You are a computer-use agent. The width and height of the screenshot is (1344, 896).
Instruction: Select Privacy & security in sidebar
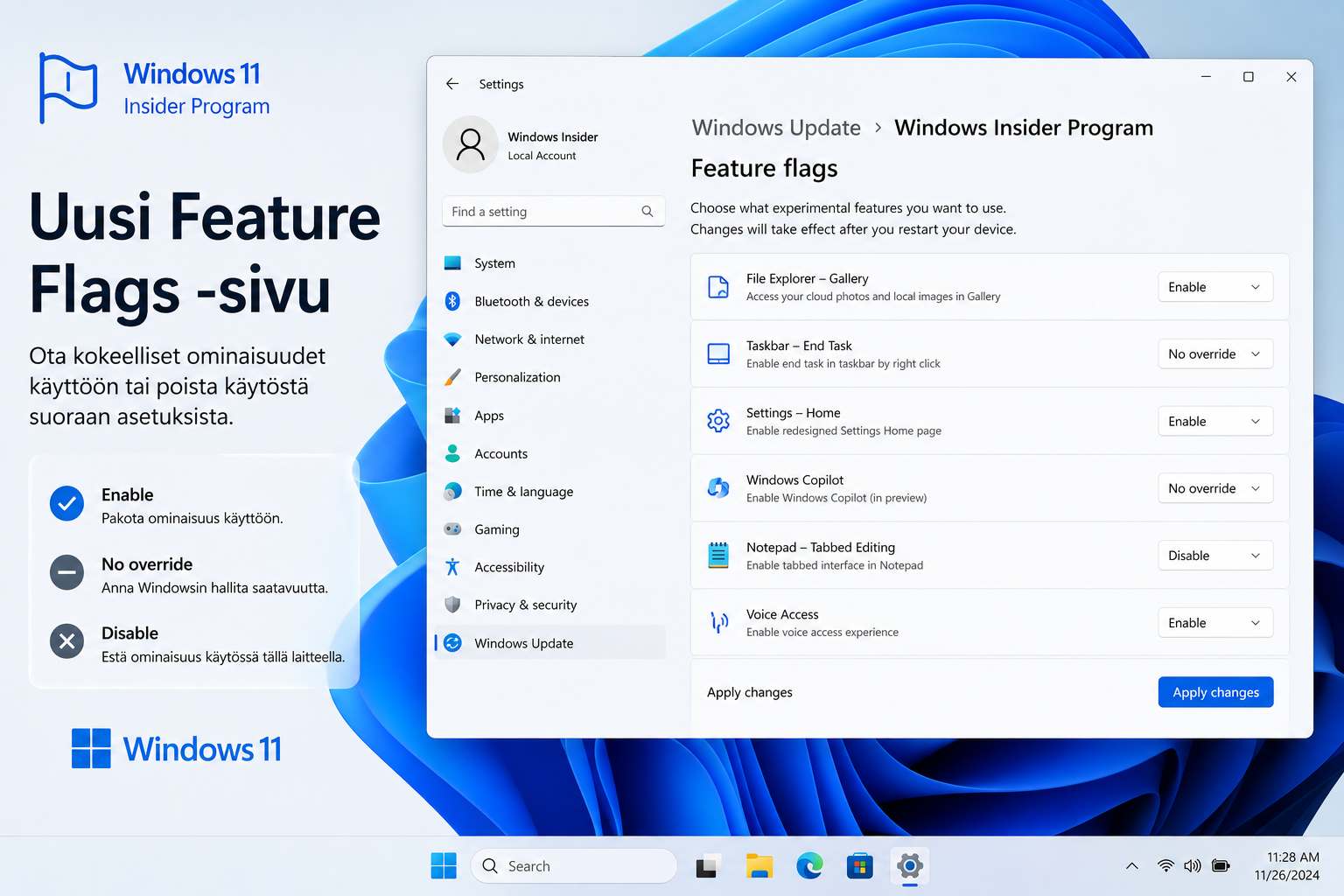(x=550, y=605)
